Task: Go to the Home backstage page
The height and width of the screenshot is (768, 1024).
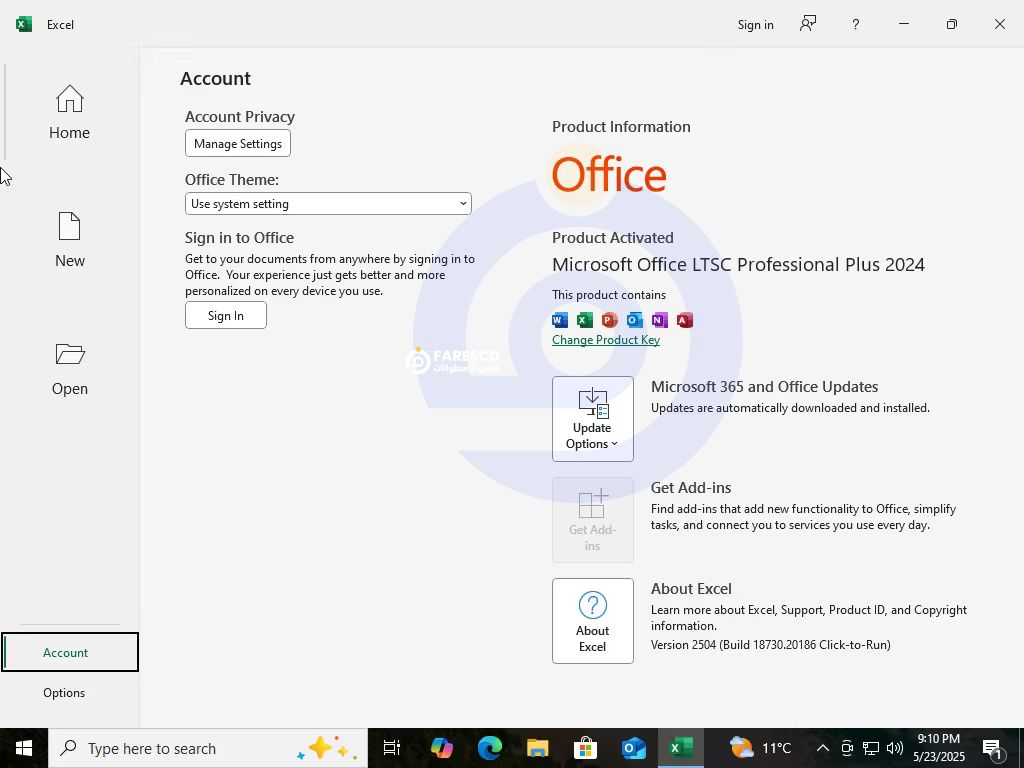Action: (x=69, y=112)
